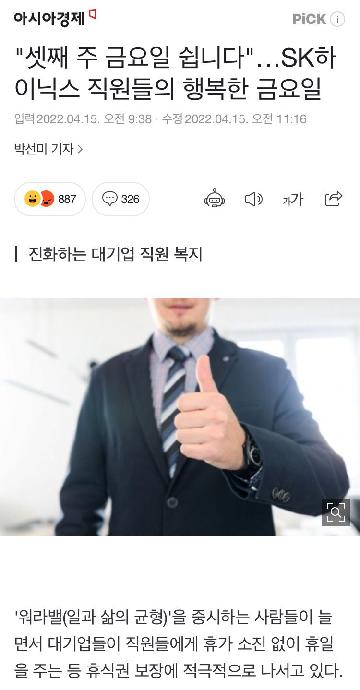Enlarge photo with magnifier icon

(x=336, y=512)
